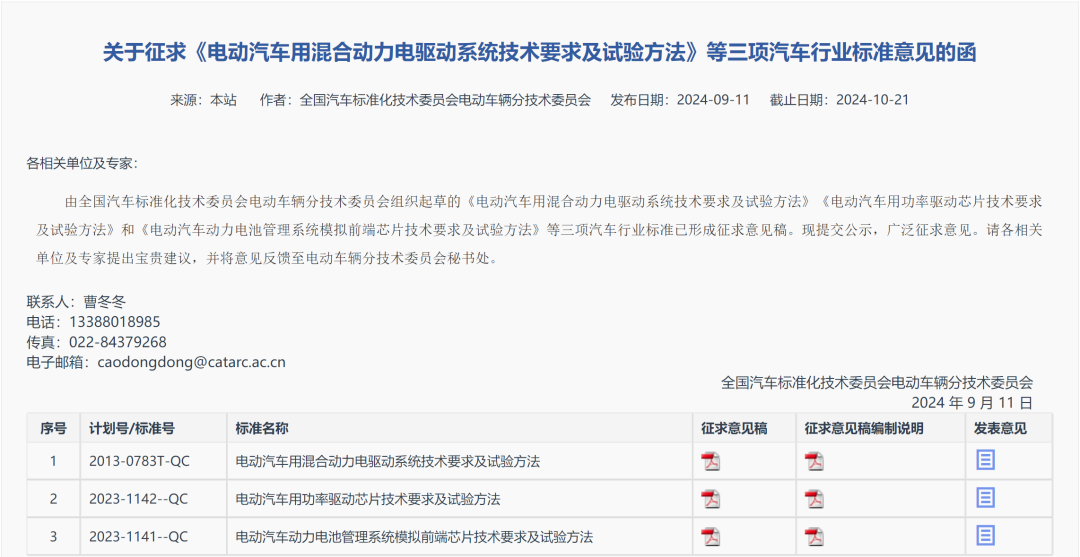Click fax number 022-84379268
1080x557 pixels.
pos(118,342)
